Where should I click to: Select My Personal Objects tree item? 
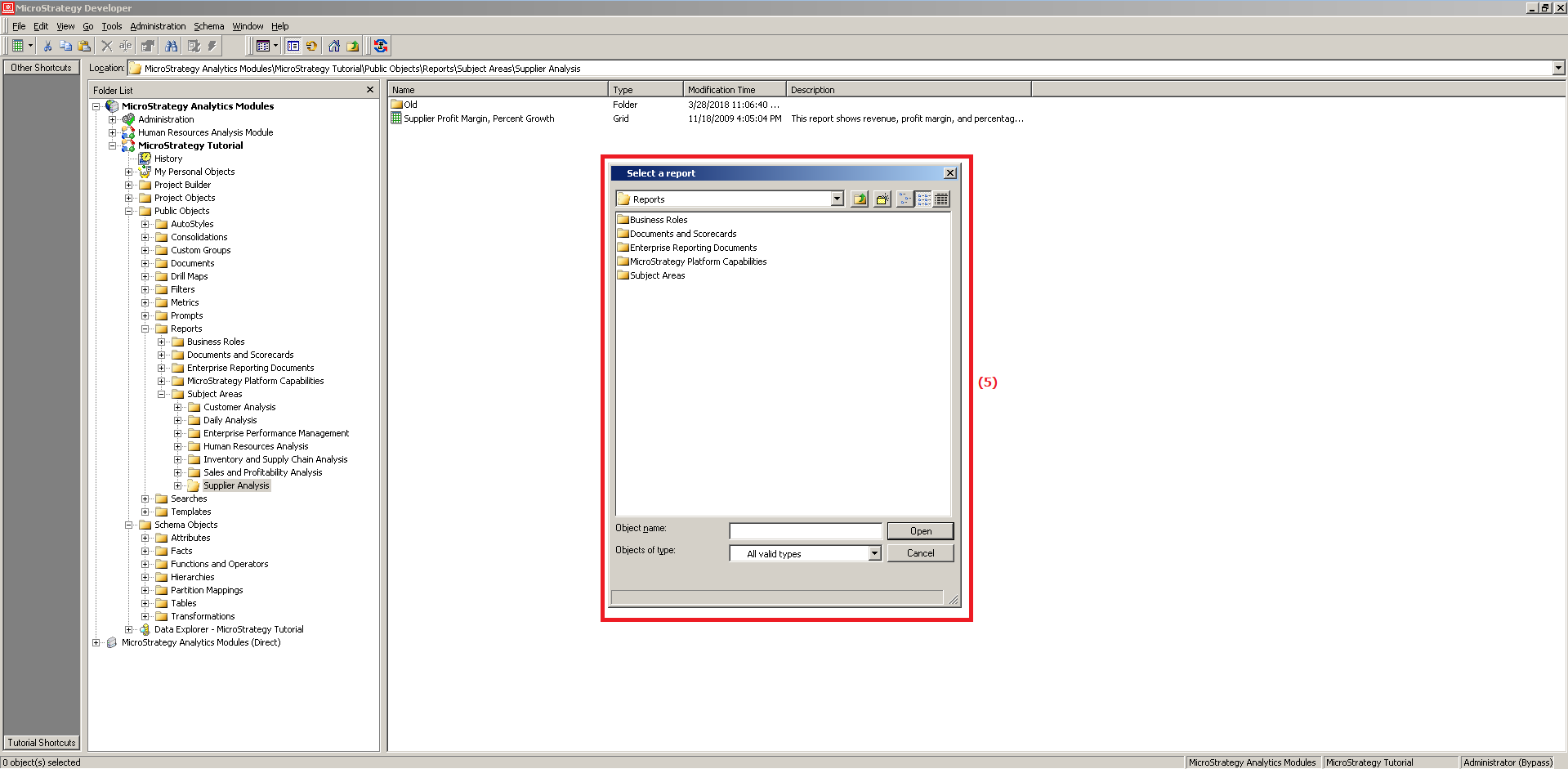tap(194, 172)
